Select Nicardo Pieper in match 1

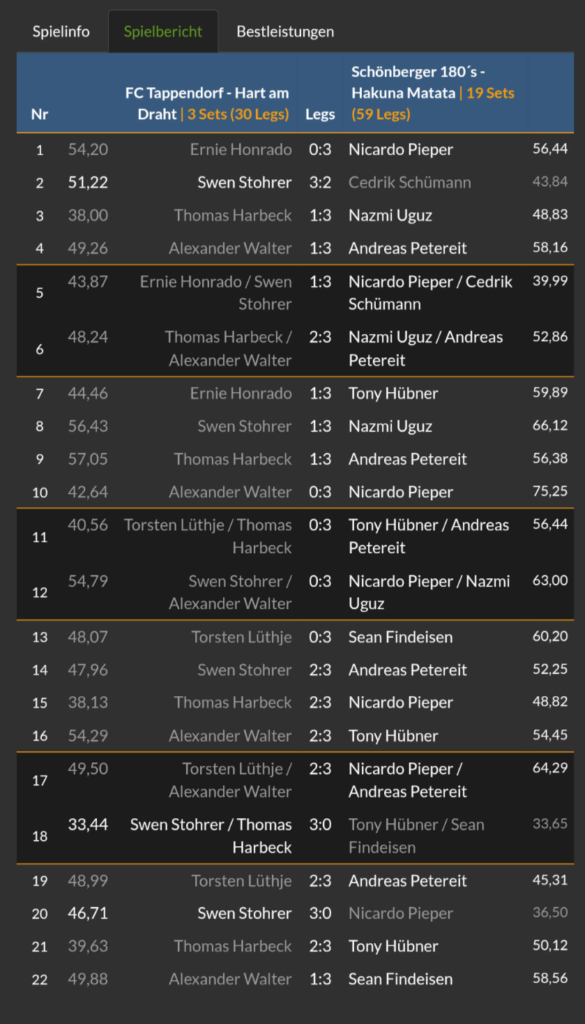point(401,150)
